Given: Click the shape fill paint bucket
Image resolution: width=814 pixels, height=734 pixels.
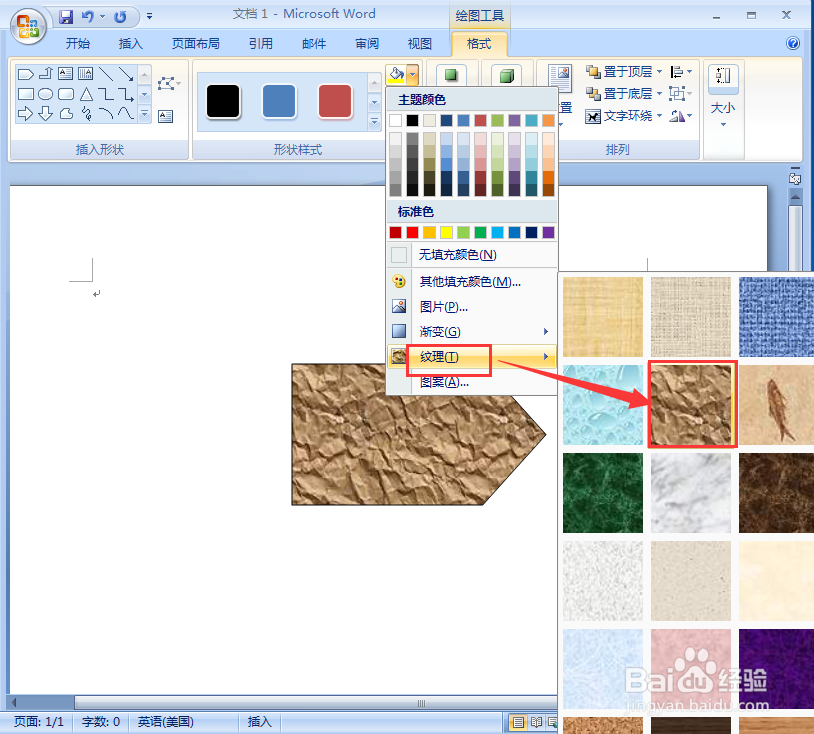Looking at the screenshot, I should coord(397,75).
